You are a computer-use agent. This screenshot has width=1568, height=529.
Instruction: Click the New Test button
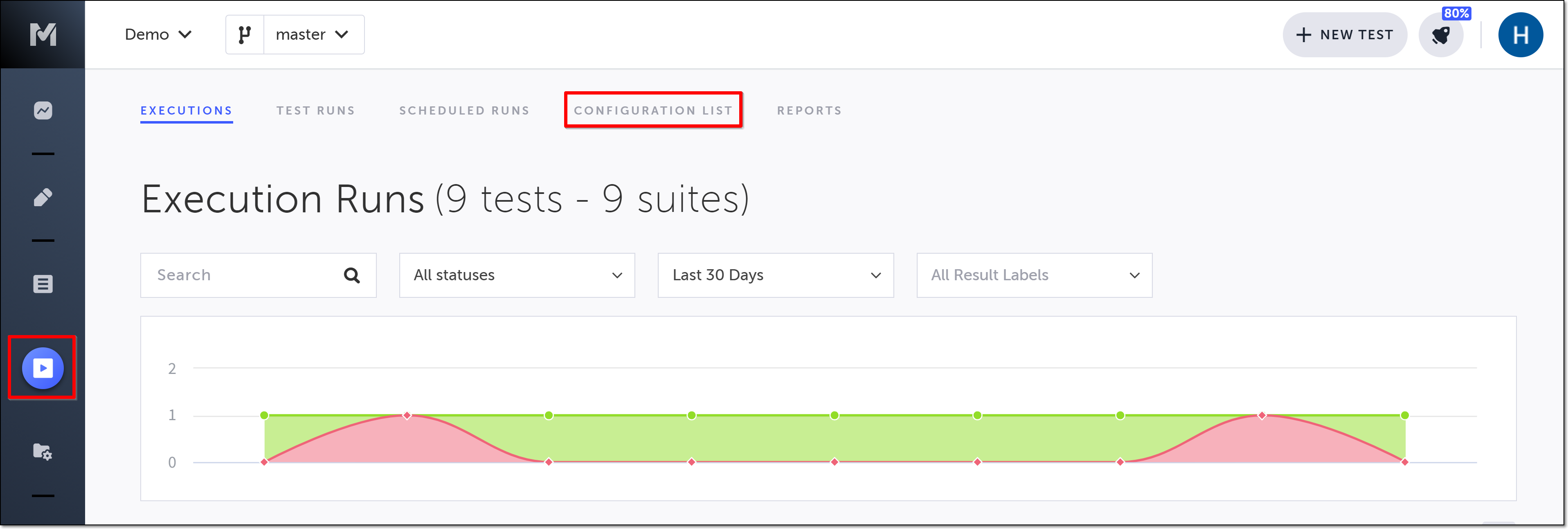click(1344, 35)
